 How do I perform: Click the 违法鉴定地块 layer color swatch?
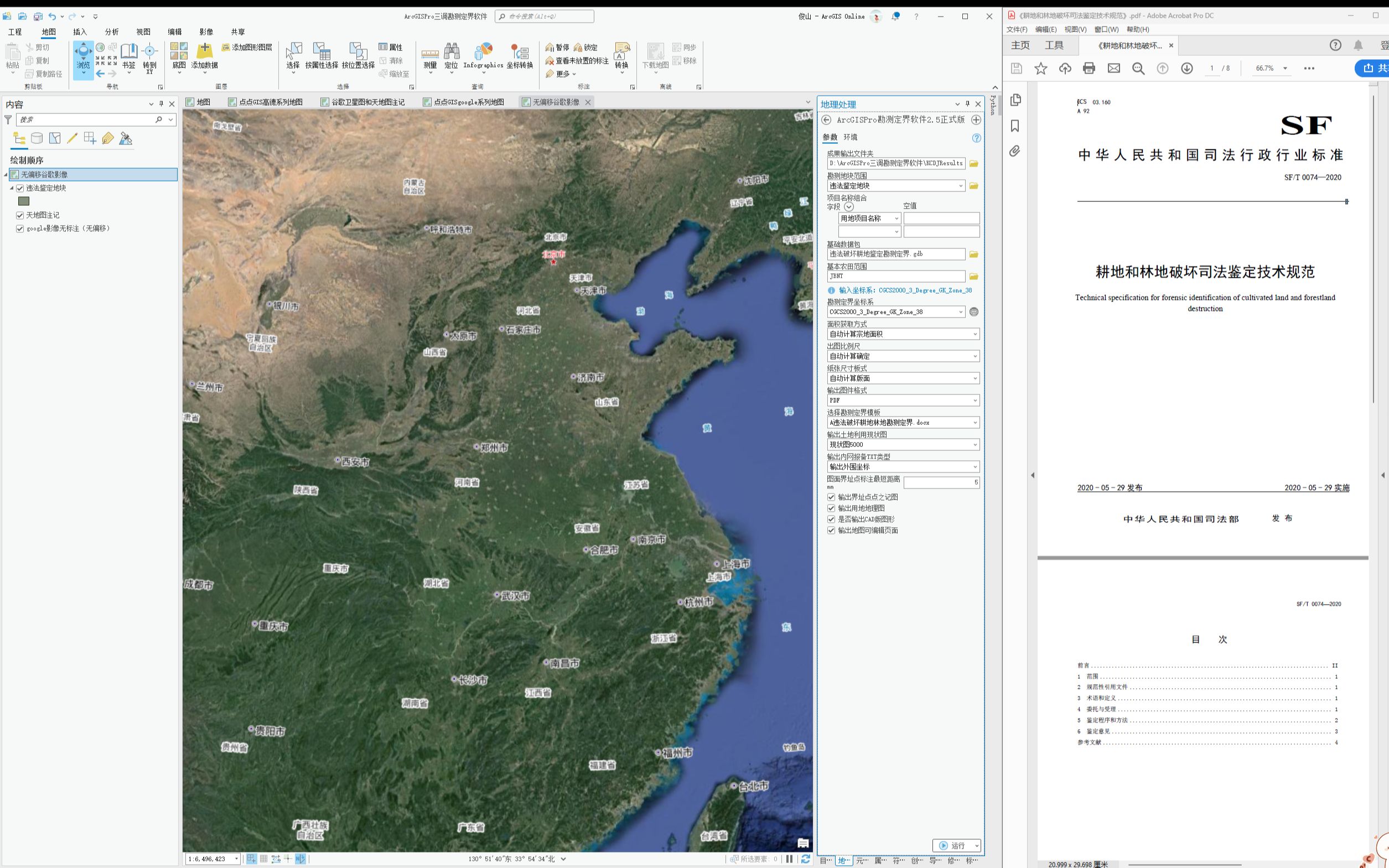(x=24, y=201)
